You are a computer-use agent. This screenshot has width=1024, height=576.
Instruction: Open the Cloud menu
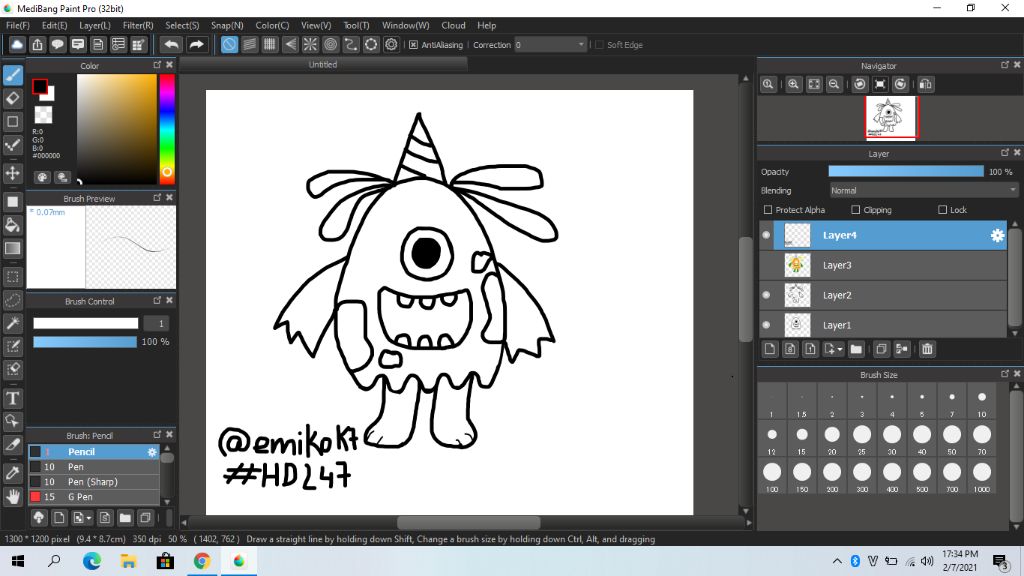(453, 25)
